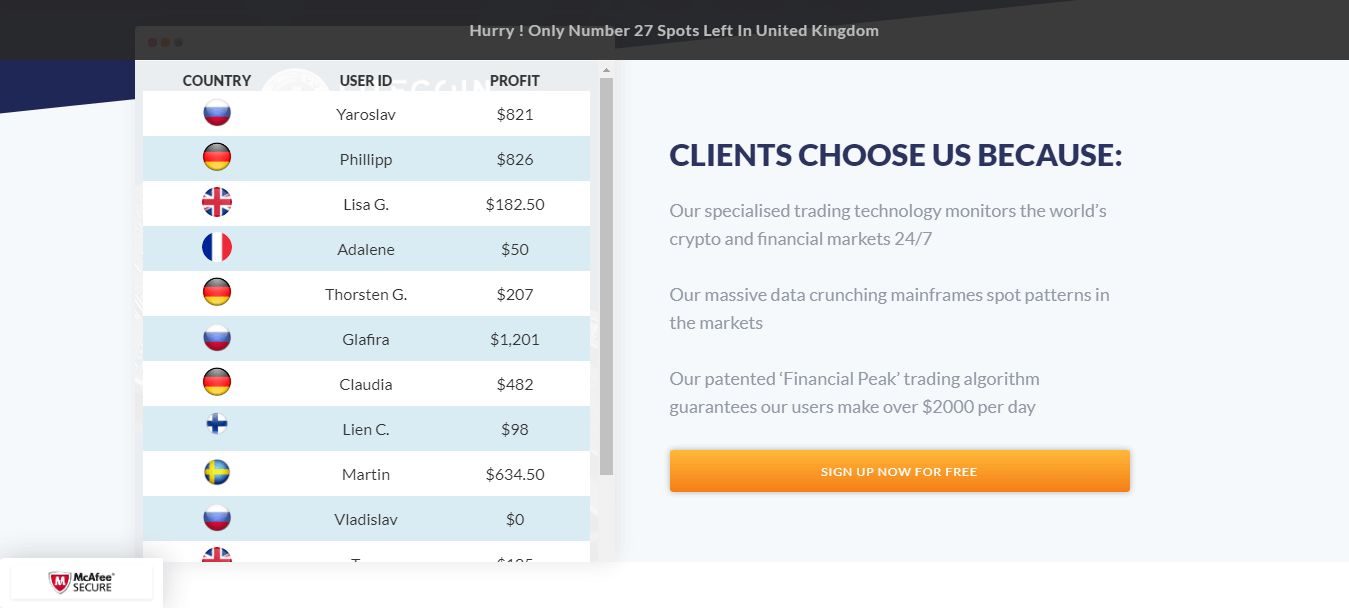The height and width of the screenshot is (608, 1349).
Task: Click the COUNTRY column header
Action: pyautogui.click(x=217, y=81)
